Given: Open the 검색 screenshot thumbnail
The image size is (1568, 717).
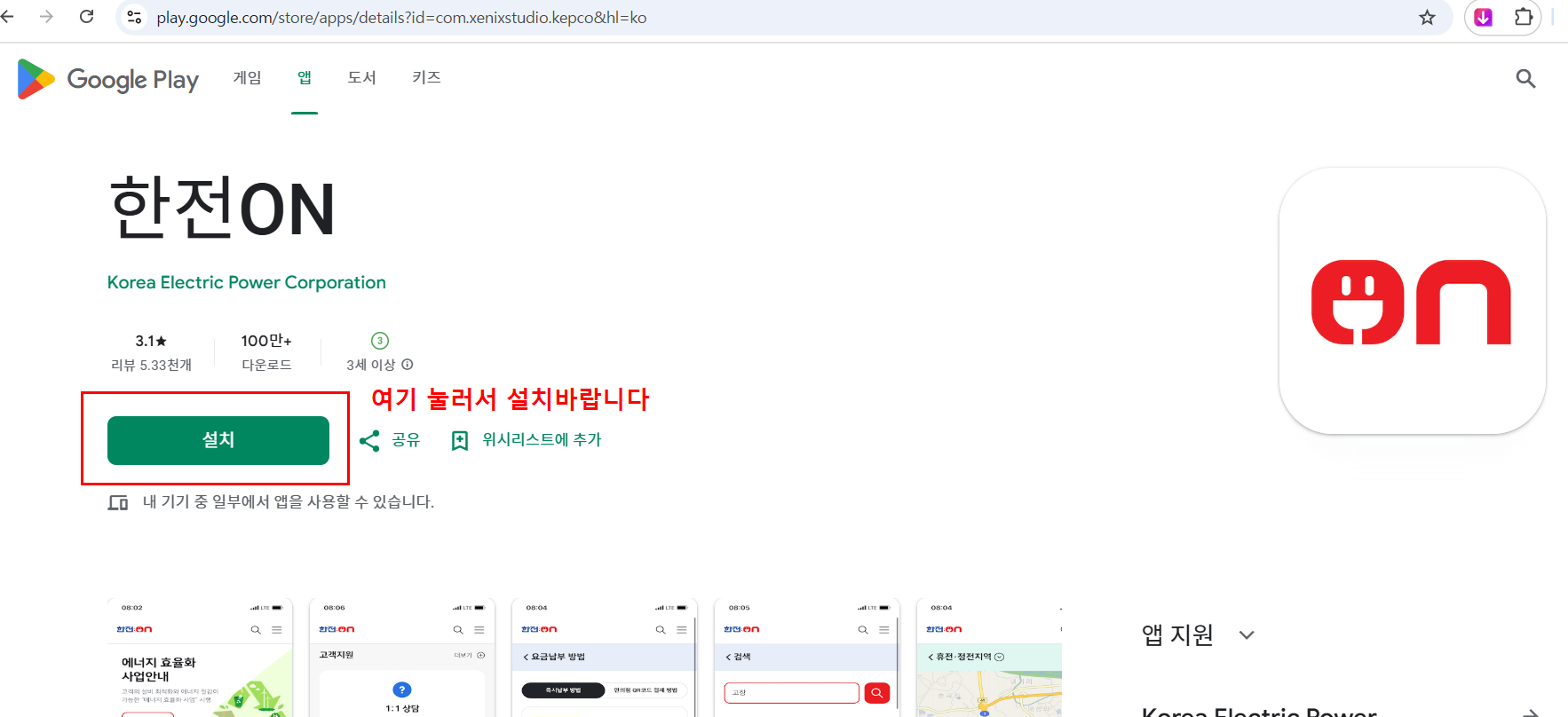Looking at the screenshot, I should pos(807,658).
